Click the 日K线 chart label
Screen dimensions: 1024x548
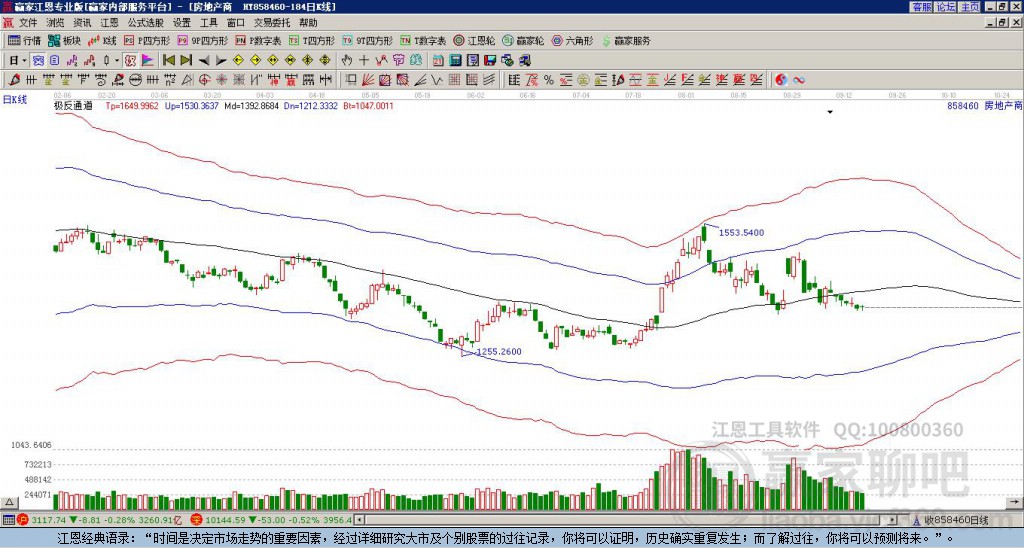pos(14,99)
